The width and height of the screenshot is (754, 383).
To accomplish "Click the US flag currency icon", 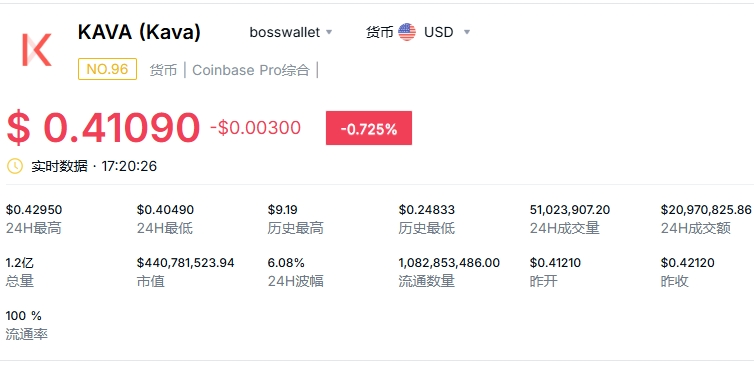I will (407, 32).
